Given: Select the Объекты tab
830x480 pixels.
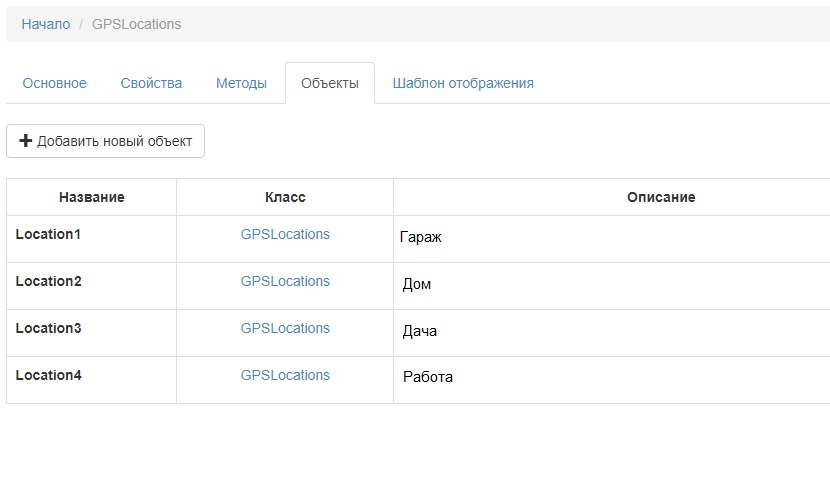Looking at the screenshot, I should point(329,83).
